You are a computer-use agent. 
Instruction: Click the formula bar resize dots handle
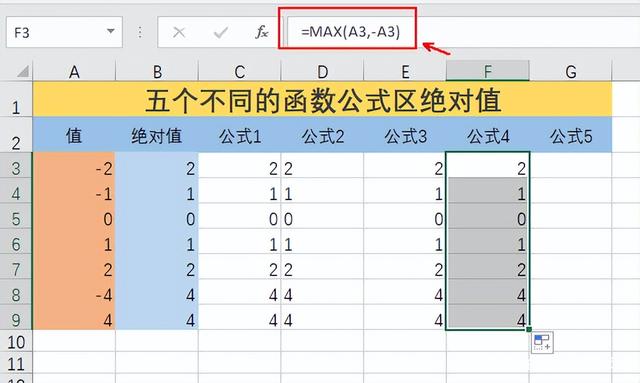140,32
